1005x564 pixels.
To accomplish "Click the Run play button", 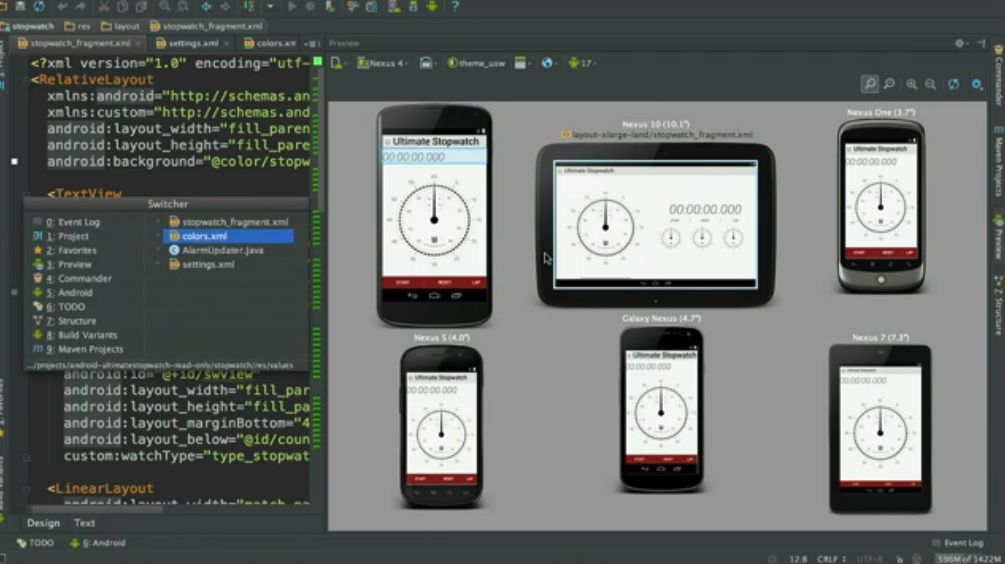I will pyautogui.click(x=292, y=6).
